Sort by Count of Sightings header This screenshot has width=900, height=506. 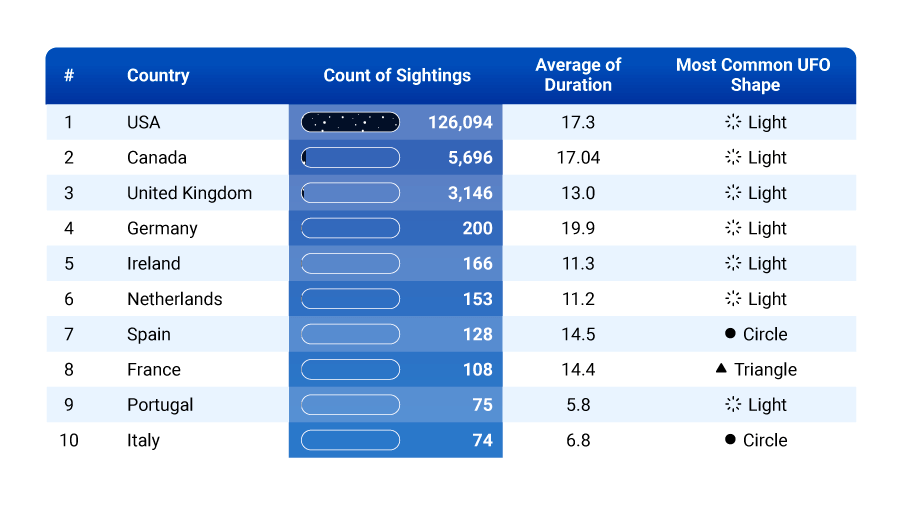coord(397,76)
